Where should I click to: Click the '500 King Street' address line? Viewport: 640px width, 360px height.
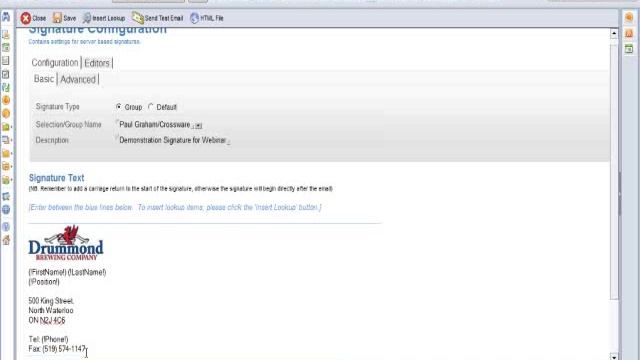[x=51, y=301]
